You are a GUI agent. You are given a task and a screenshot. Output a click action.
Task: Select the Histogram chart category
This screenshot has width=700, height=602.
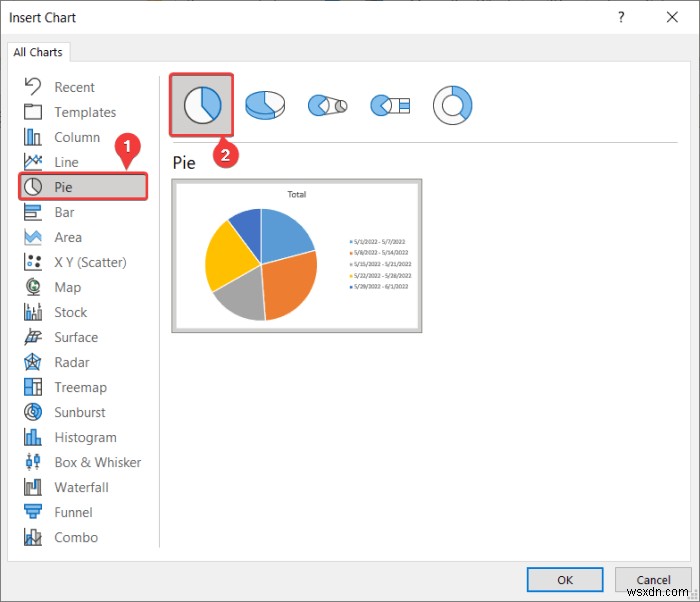pos(85,437)
